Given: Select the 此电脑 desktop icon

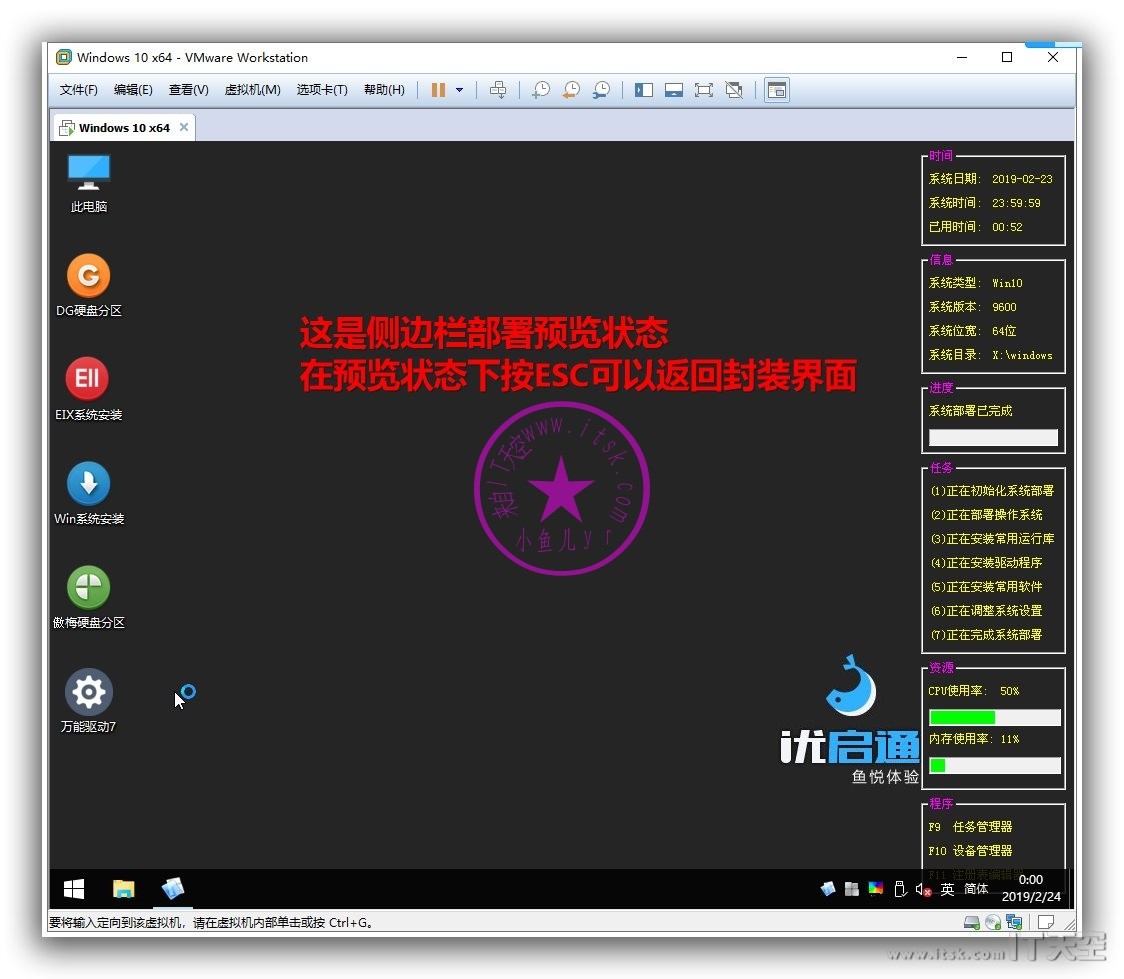Looking at the screenshot, I should (x=89, y=183).
